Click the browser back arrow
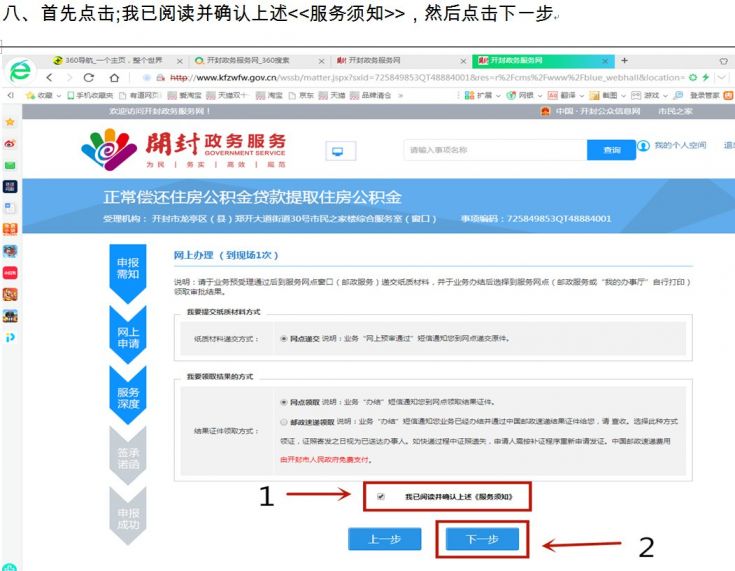 point(49,77)
